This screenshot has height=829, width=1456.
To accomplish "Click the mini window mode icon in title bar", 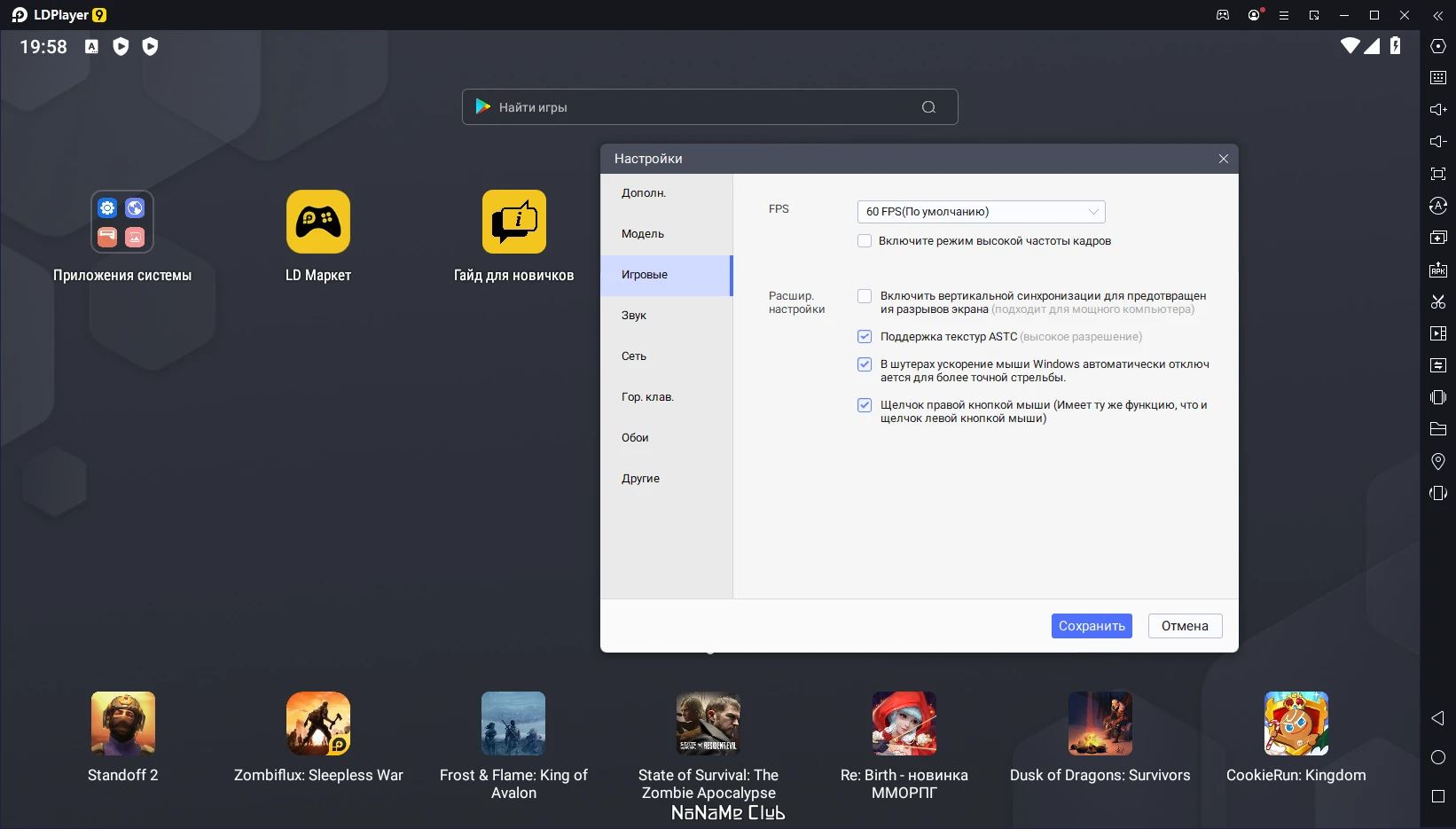I will click(x=1314, y=15).
